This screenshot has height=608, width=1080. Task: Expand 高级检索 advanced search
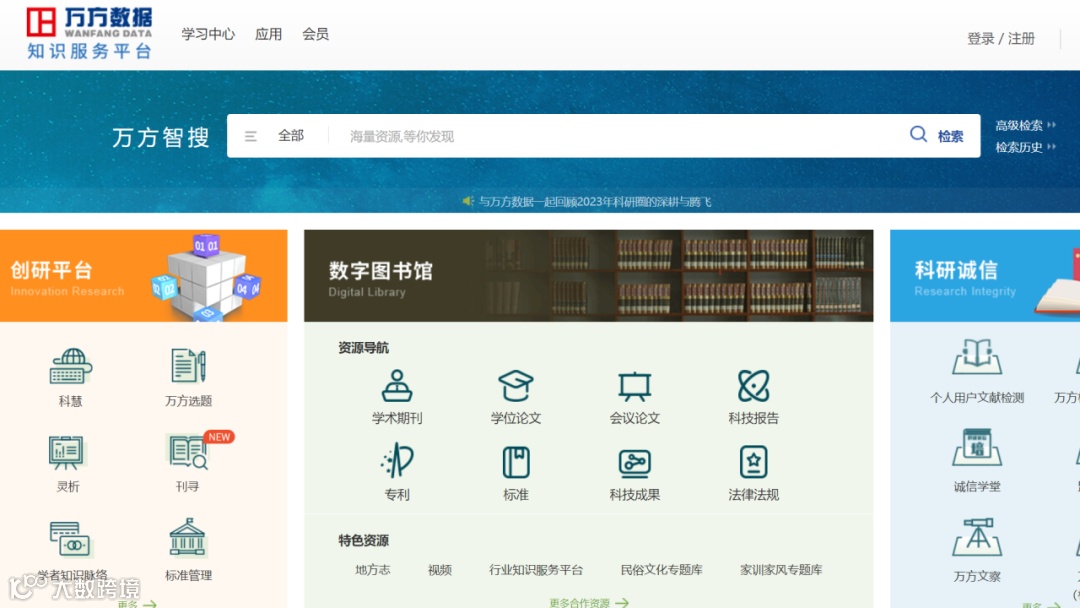1026,125
